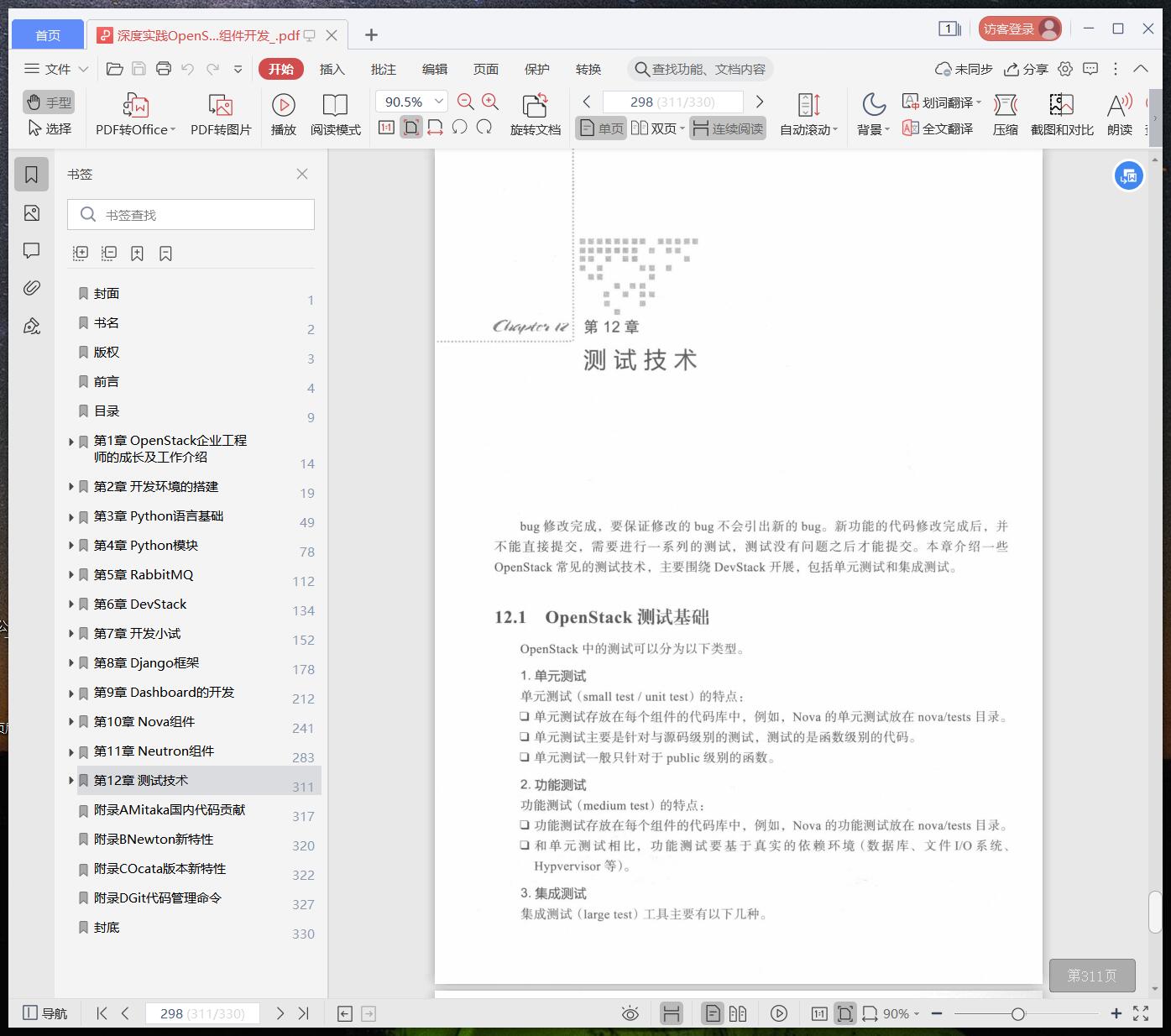Open signature panel icon in sidebar
Screen dimensions: 1171x1036
tap(32, 326)
